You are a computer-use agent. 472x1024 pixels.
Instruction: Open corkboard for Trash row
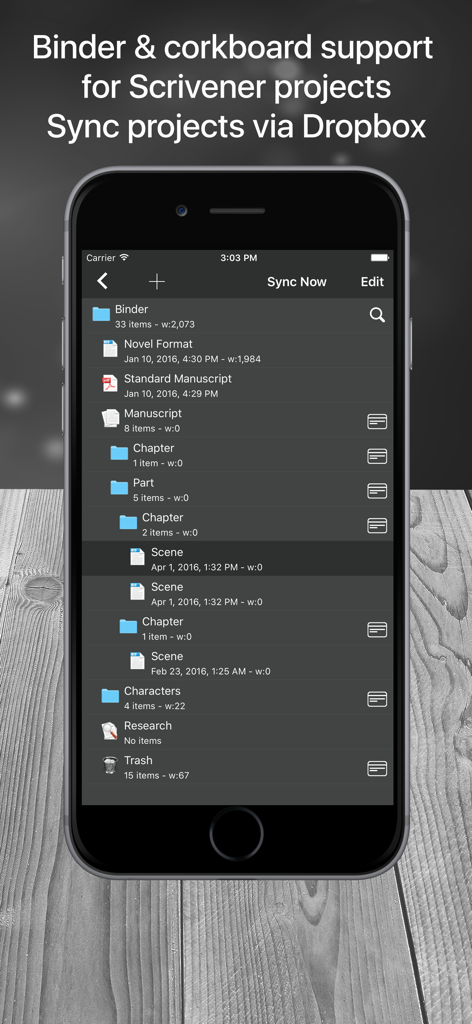coord(377,768)
